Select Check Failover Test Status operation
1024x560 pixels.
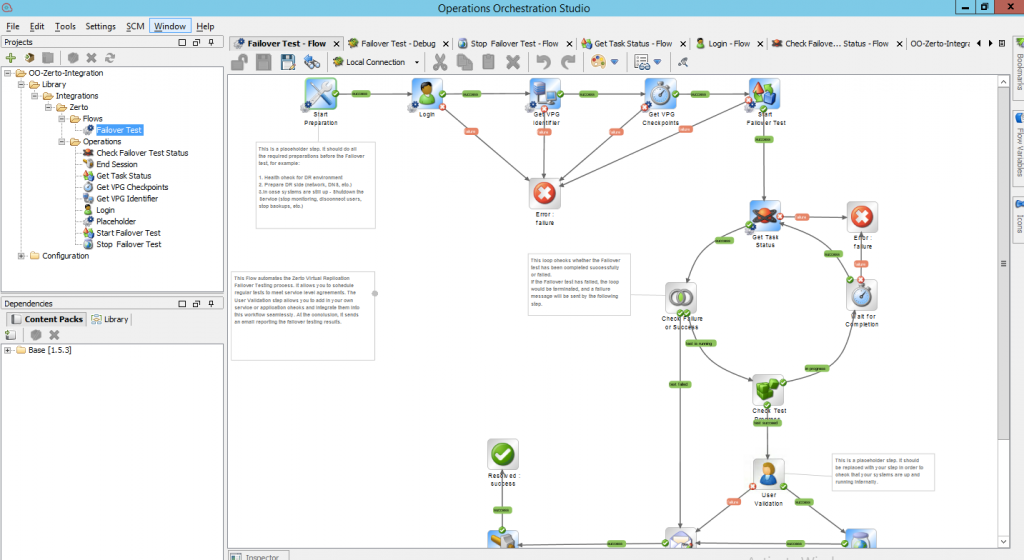point(142,153)
